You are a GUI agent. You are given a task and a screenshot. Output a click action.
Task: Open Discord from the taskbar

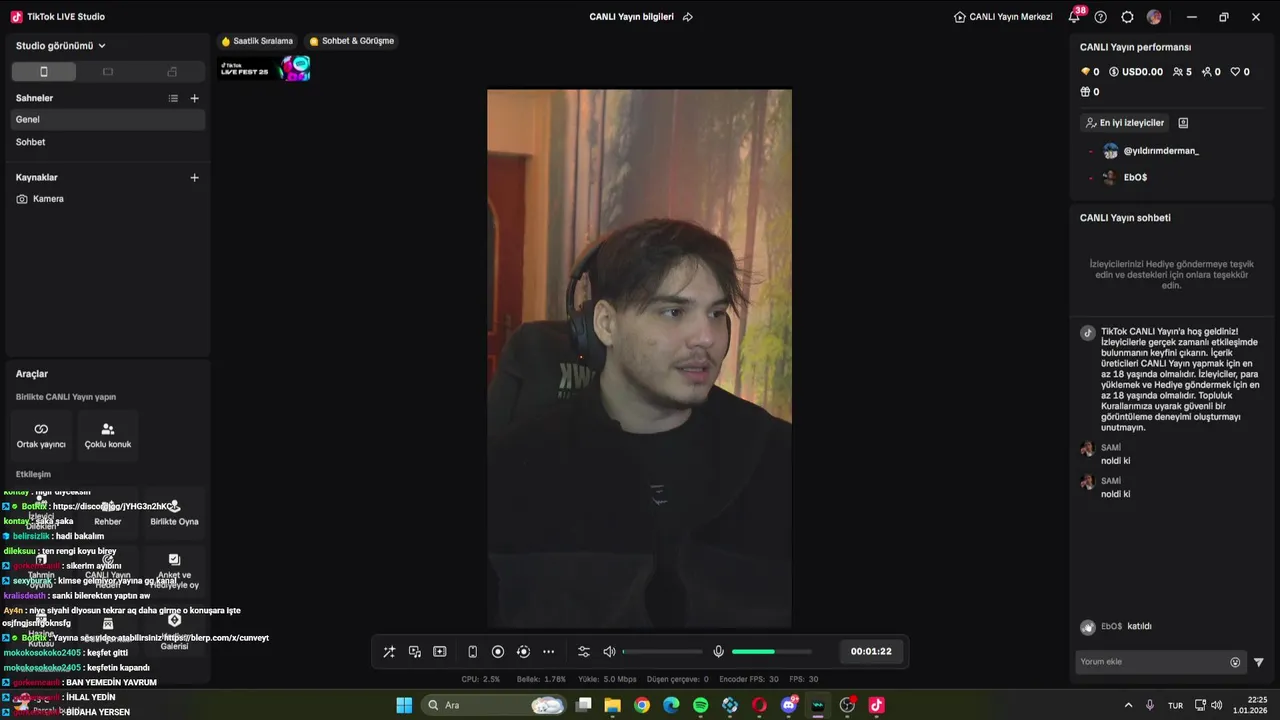coord(788,705)
